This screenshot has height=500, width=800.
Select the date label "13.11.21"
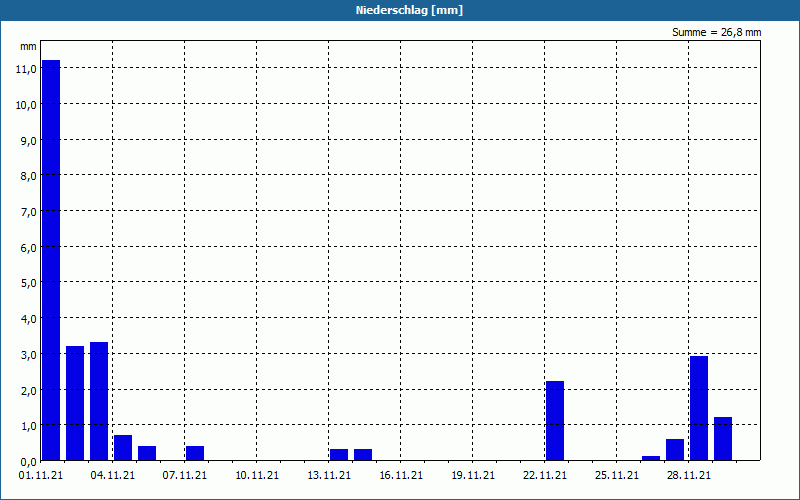click(329, 476)
